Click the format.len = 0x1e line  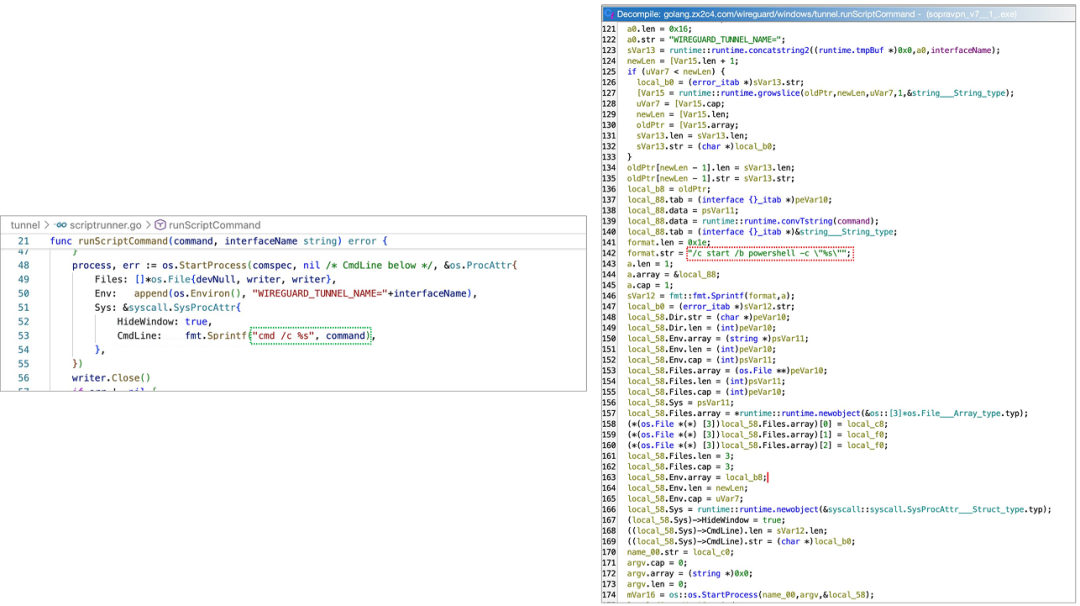[668, 242]
